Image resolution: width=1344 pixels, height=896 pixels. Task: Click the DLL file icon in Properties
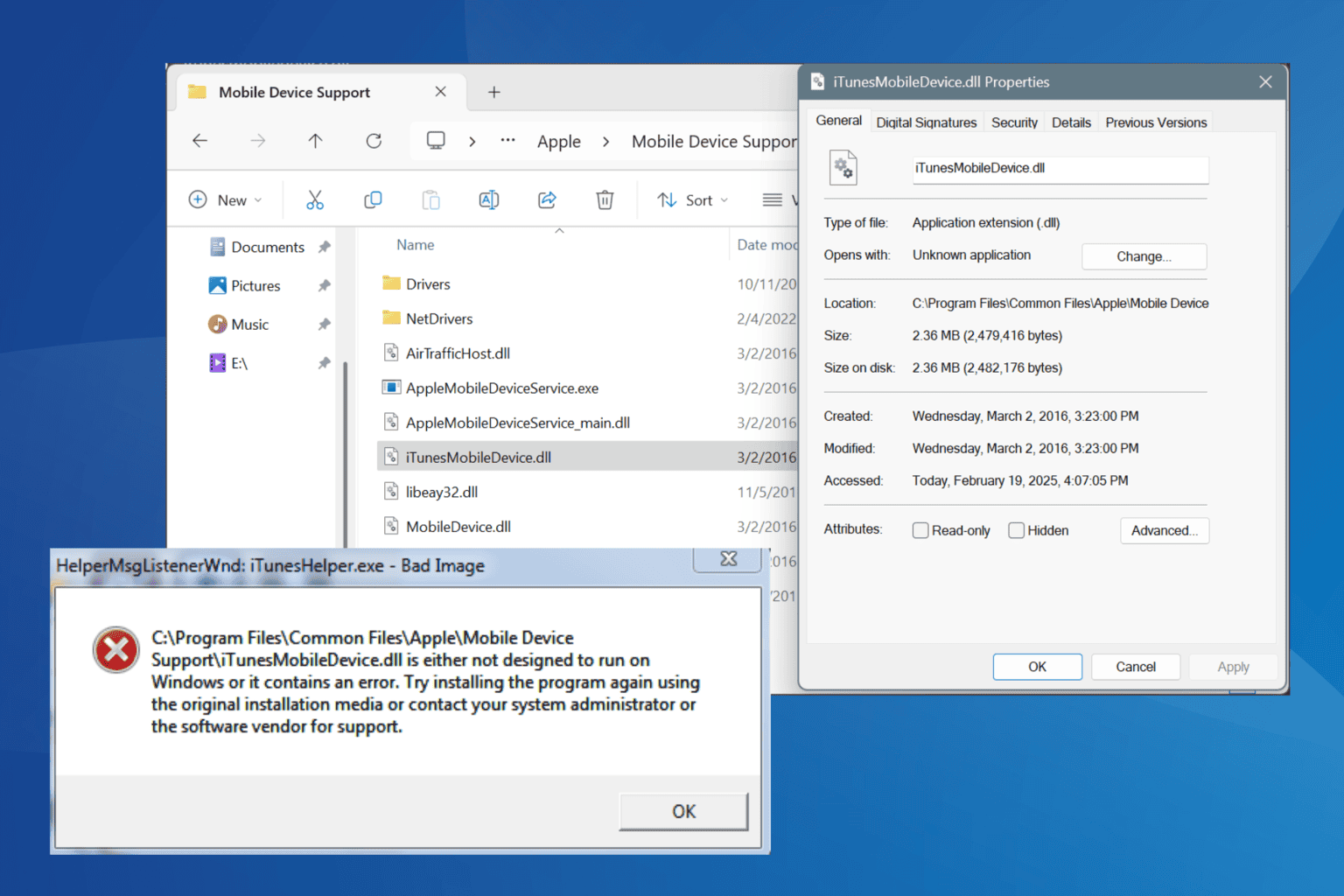[x=843, y=167]
